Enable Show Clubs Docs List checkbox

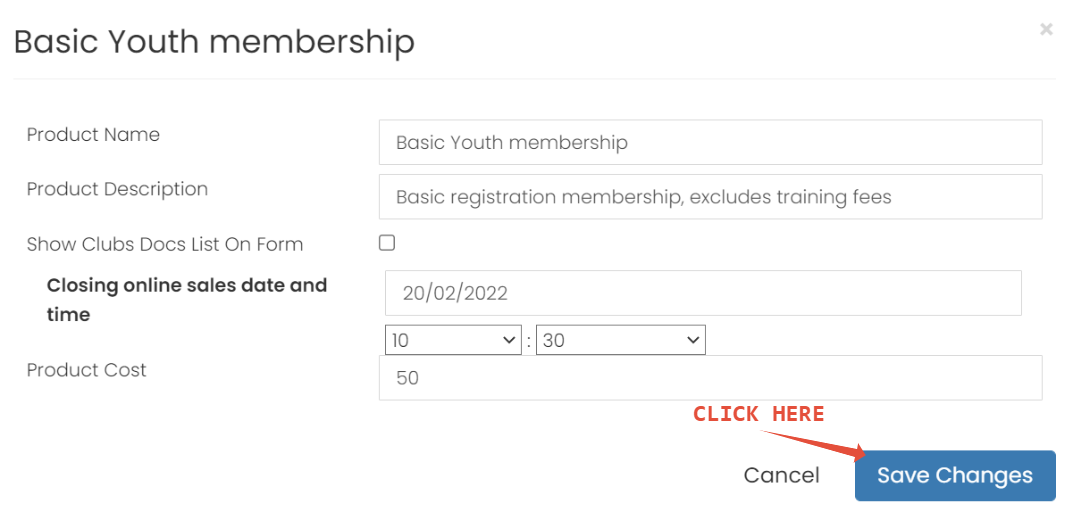coord(387,243)
